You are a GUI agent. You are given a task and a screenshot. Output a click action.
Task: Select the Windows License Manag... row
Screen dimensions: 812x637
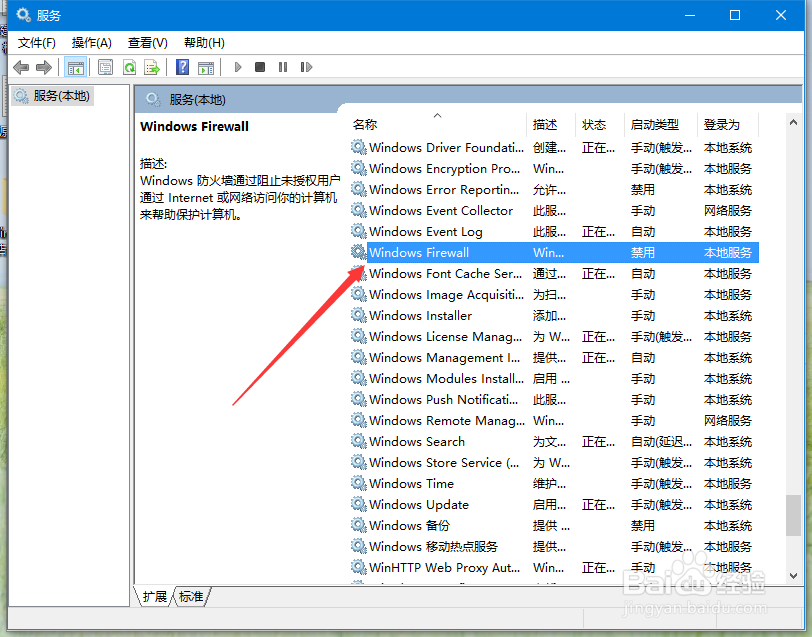554,336
